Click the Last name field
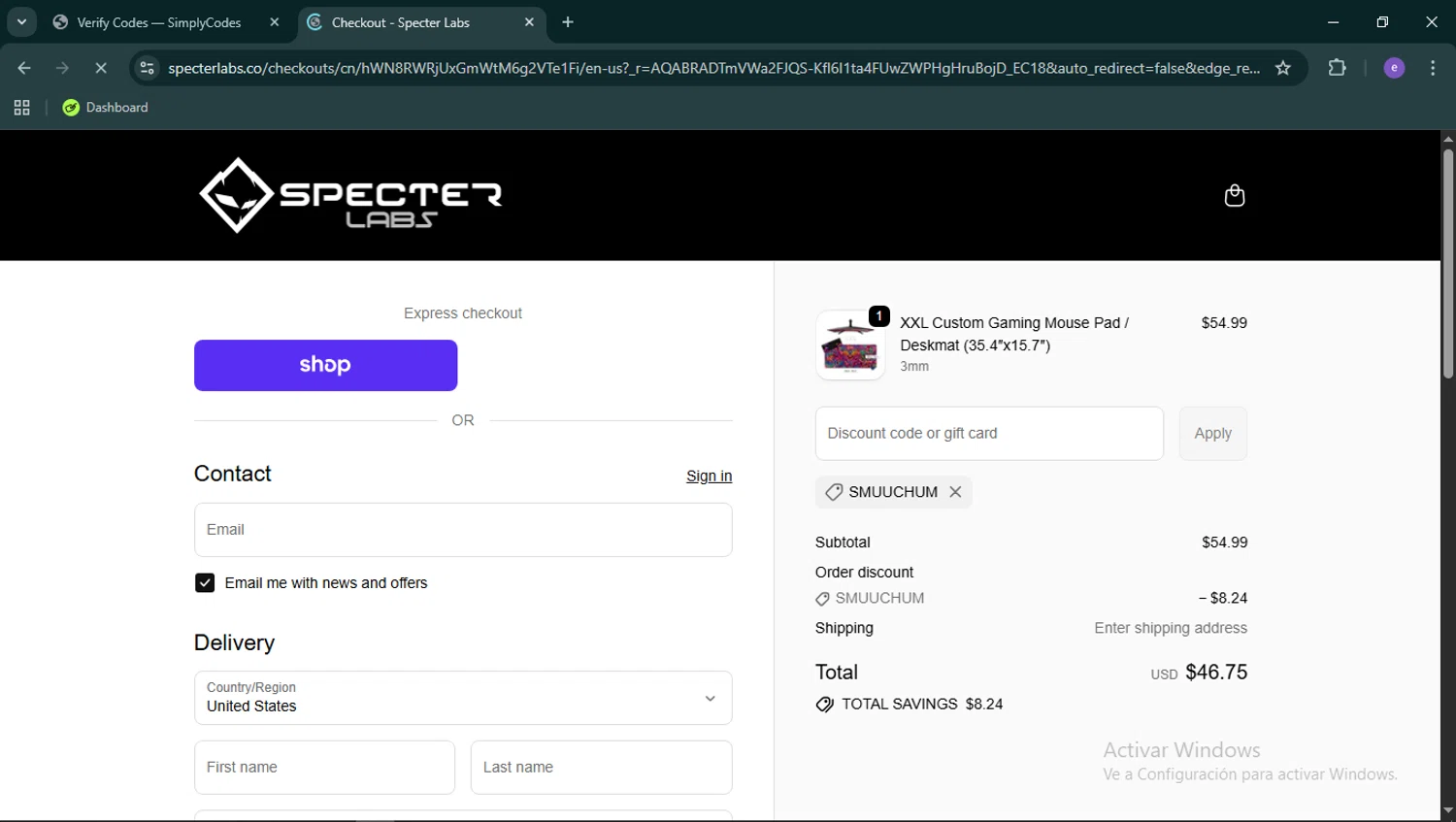This screenshot has height=822, width=1456. point(602,768)
